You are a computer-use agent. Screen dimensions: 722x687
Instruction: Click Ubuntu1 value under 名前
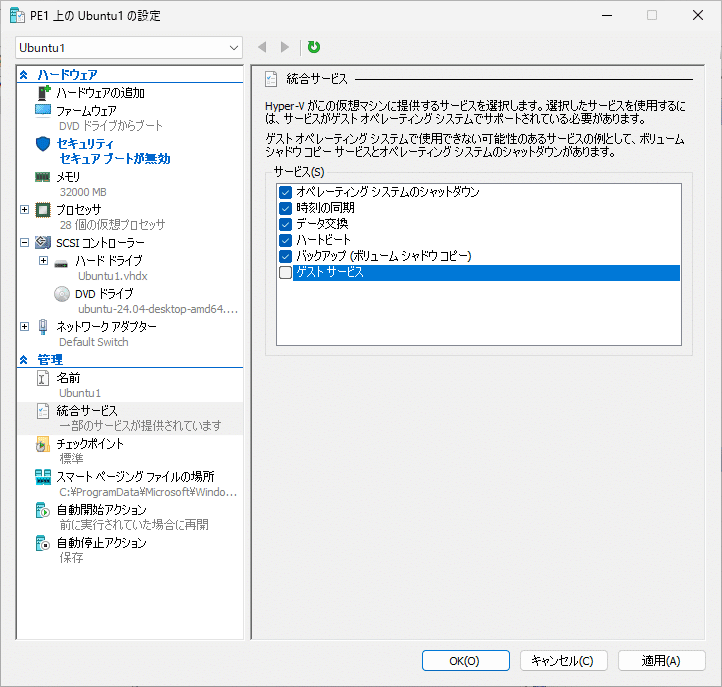click(x=80, y=393)
